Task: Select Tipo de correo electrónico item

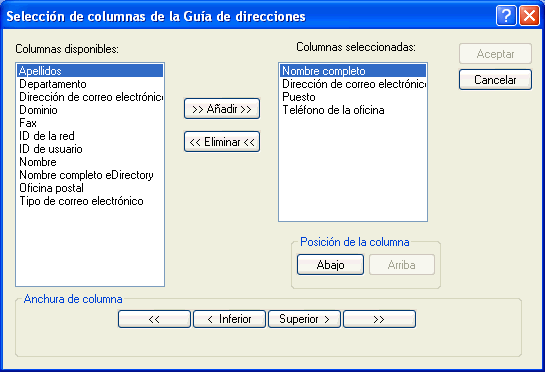Action: click(x=90, y=201)
